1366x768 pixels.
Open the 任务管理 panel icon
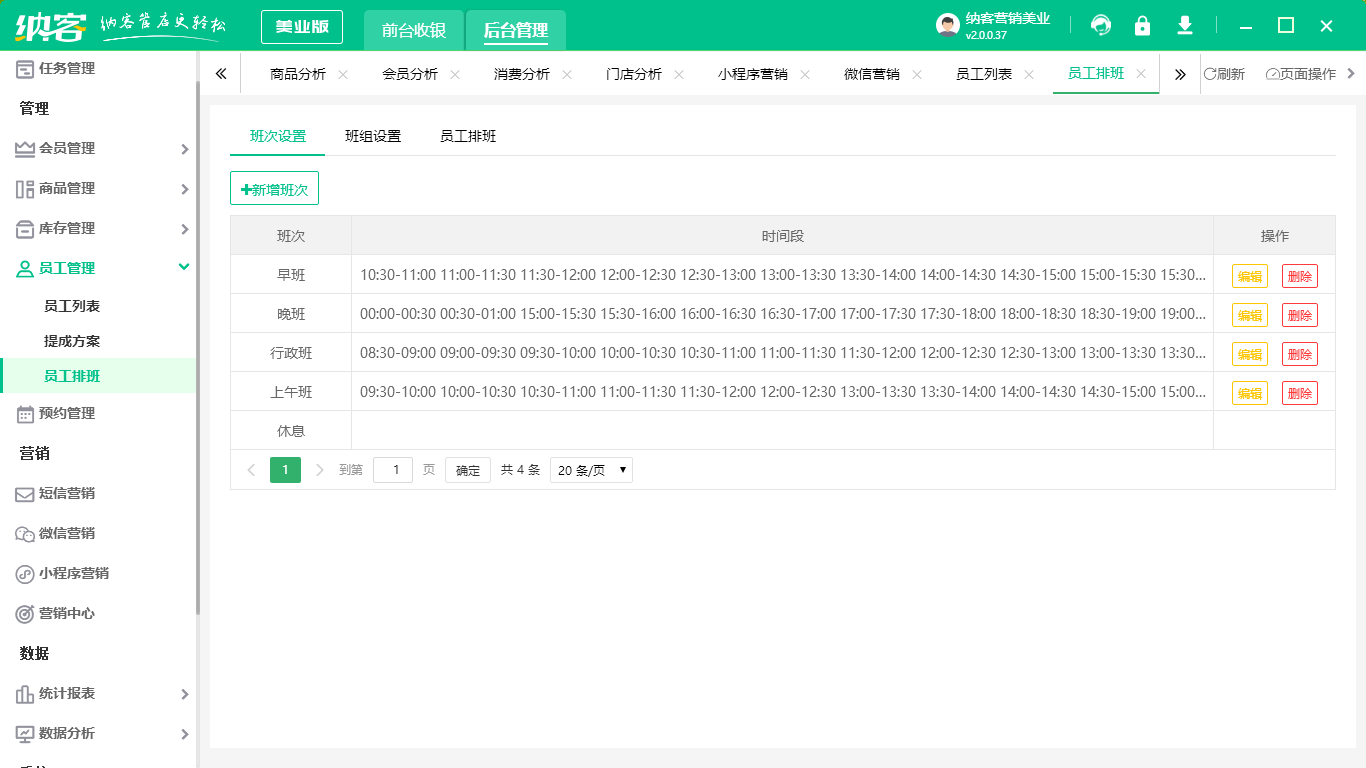[23, 68]
